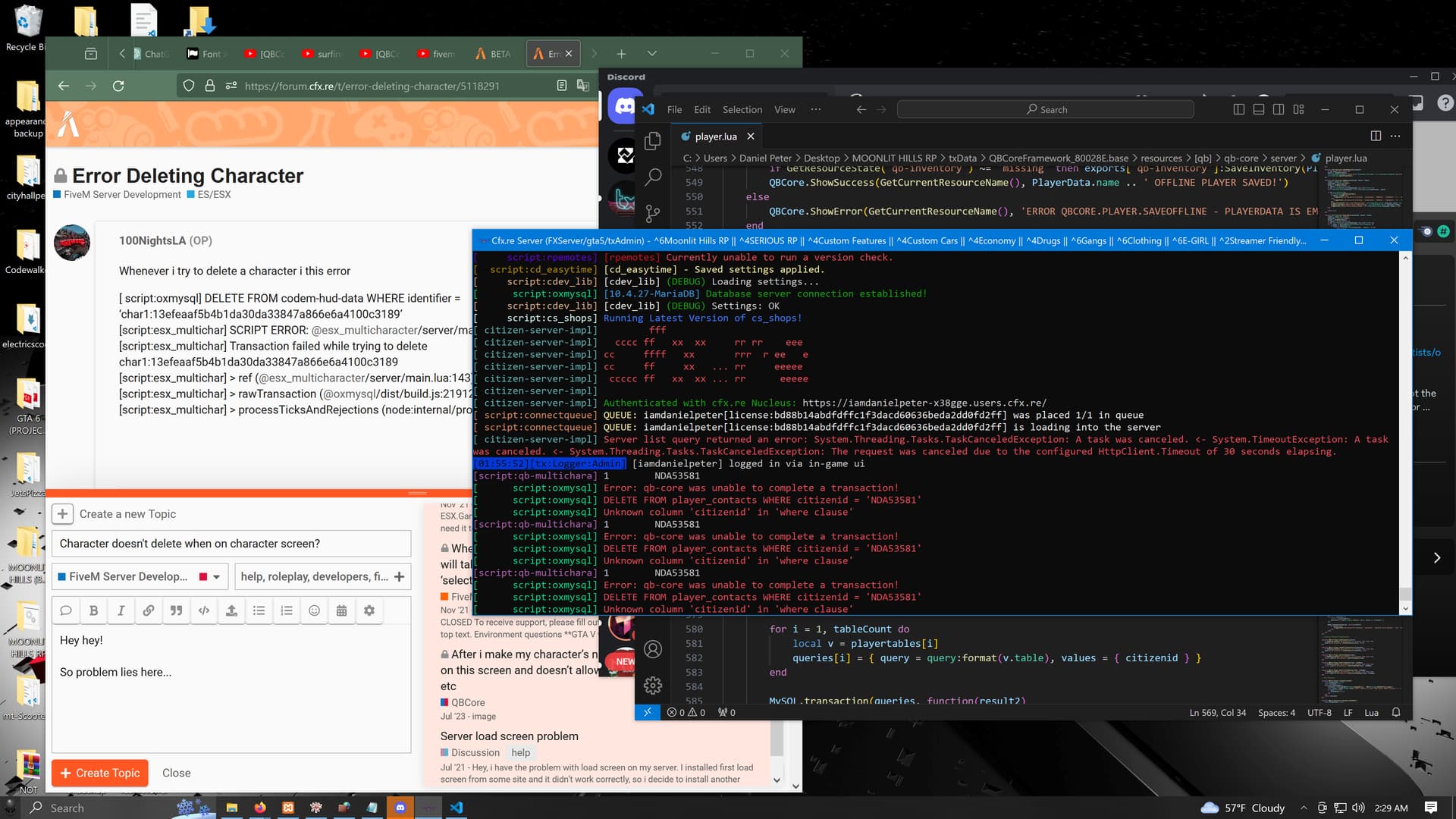Open the emoji picker in the composer
The height and width of the screenshot is (819, 1456).
[x=313, y=610]
